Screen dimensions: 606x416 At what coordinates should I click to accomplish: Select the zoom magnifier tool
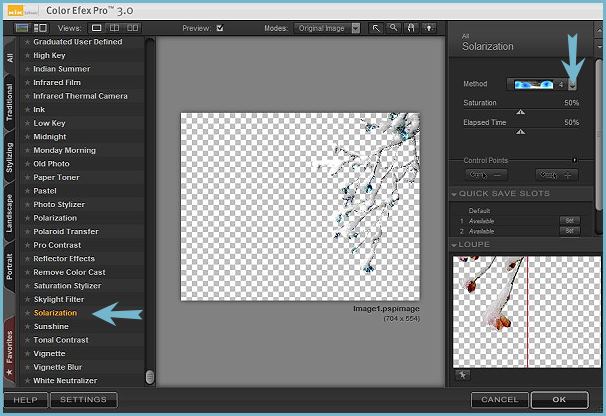click(x=393, y=29)
